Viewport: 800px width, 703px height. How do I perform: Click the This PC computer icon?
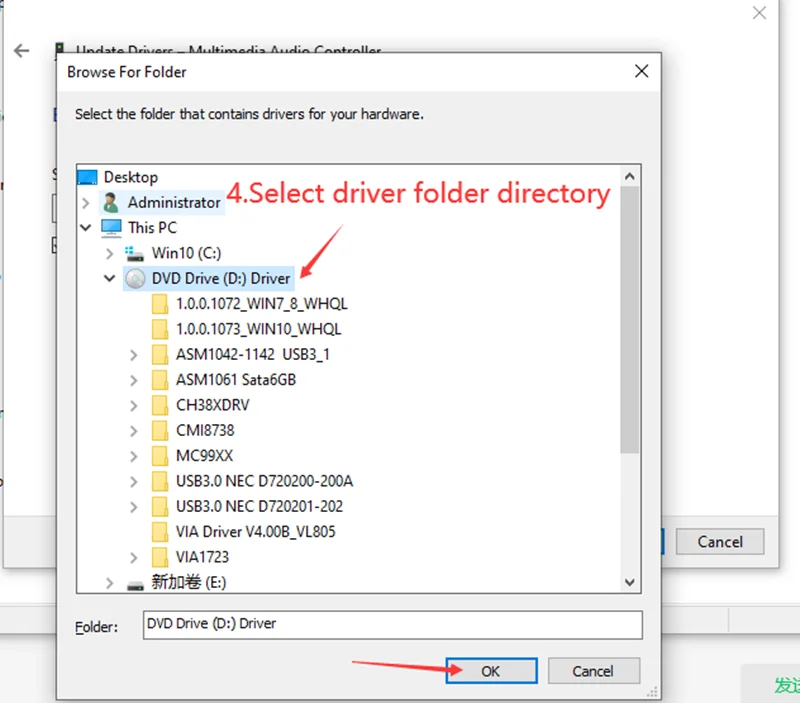pos(112,228)
